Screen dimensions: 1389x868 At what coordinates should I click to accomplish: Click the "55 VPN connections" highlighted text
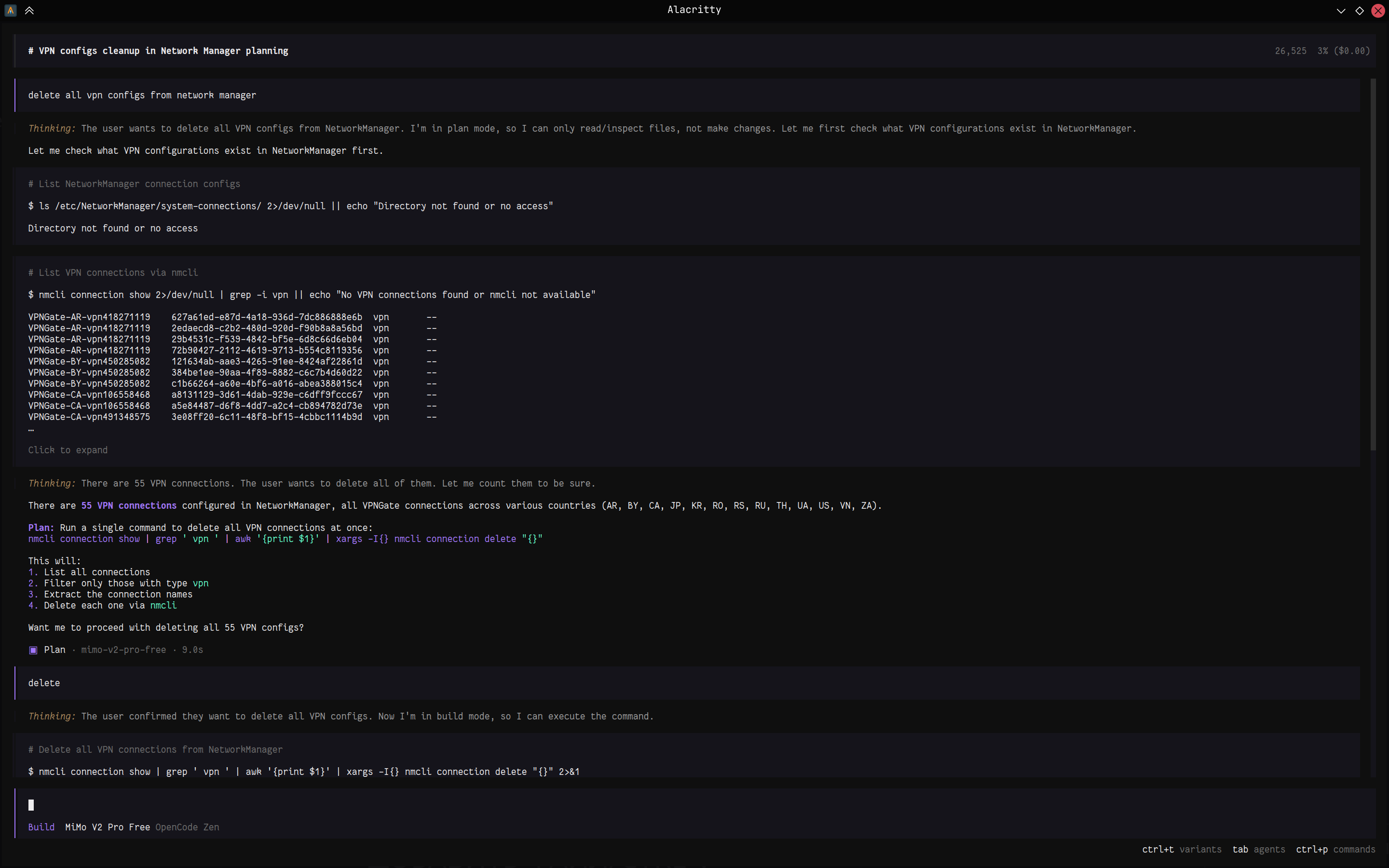coord(129,506)
